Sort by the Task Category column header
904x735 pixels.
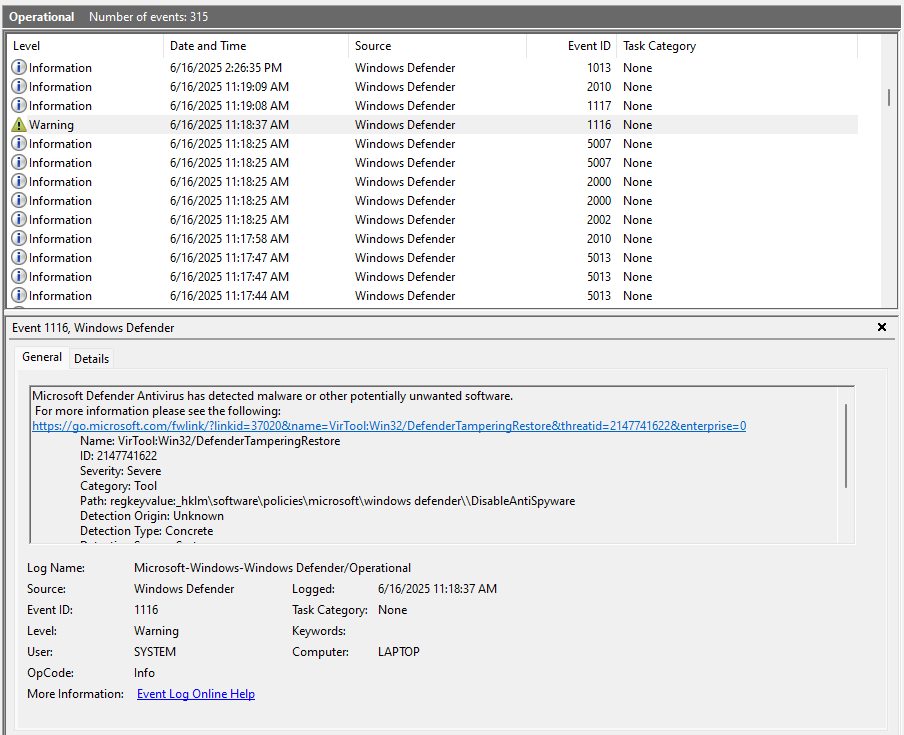click(x=737, y=46)
